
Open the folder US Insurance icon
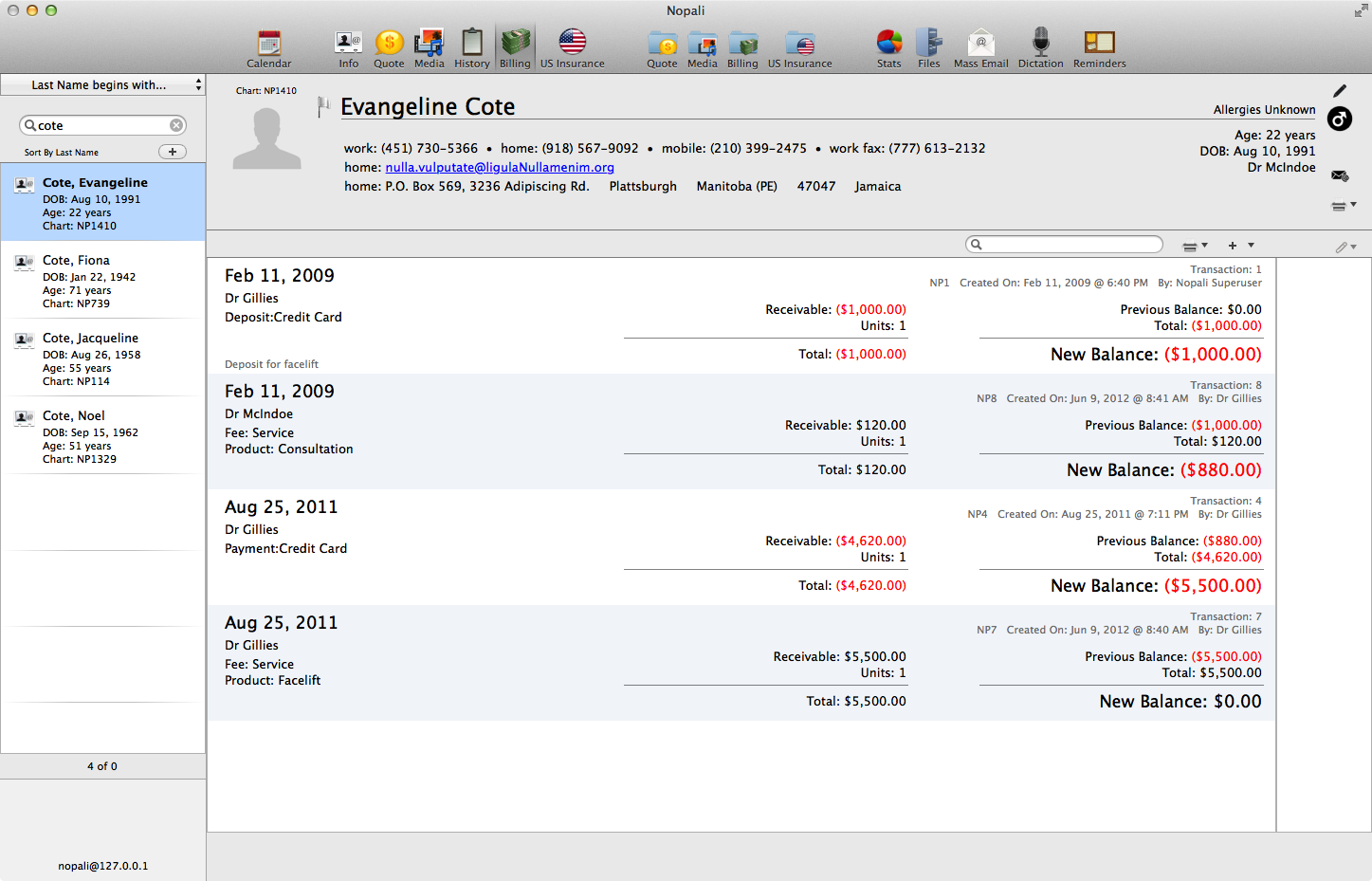800,48
